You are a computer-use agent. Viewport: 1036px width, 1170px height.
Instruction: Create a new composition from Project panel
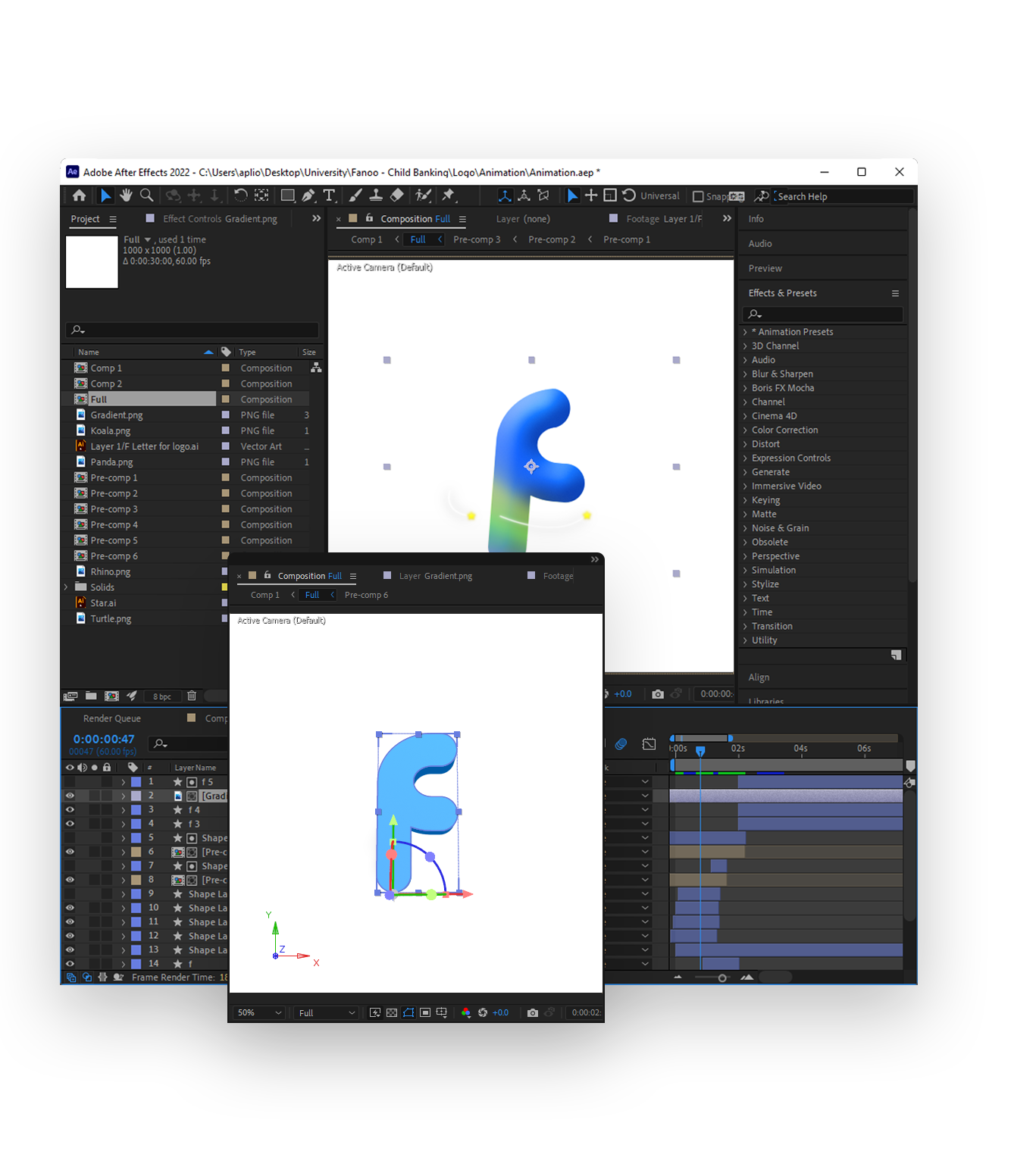(x=111, y=696)
